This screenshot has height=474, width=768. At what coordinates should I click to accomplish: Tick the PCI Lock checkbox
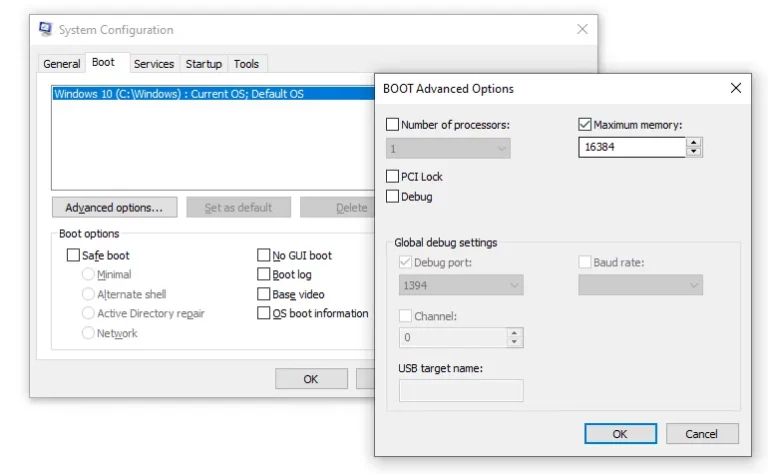click(x=392, y=176)
